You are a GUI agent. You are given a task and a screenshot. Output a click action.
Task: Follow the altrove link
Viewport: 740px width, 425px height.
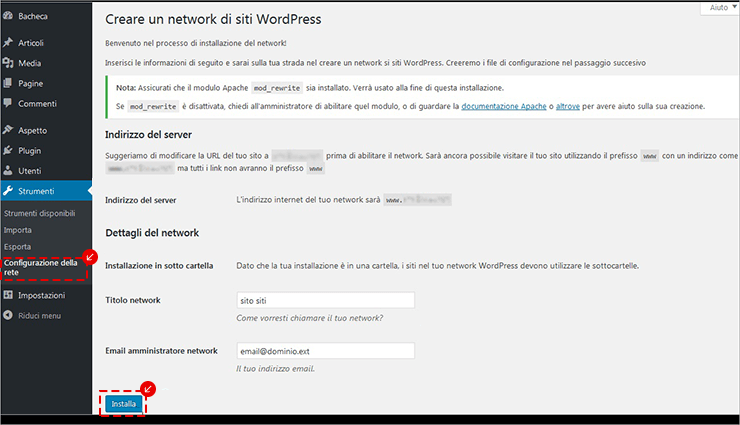pos(568,106)
